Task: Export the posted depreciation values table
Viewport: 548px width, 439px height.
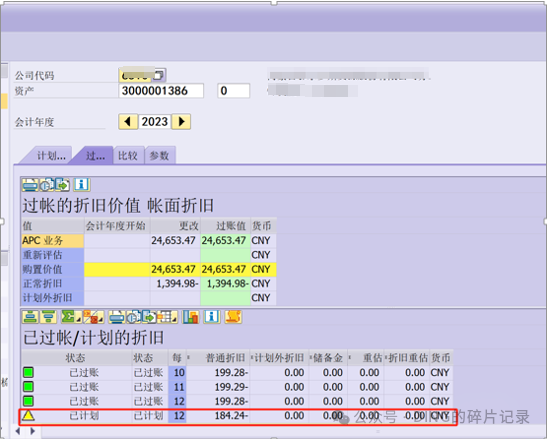Action: (62, 185)
